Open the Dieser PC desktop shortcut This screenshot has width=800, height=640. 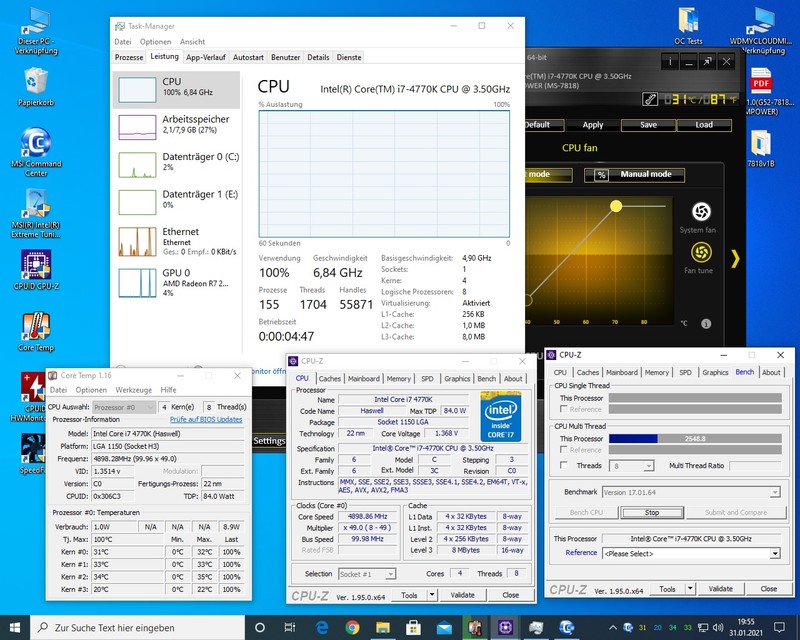click(x=36, y=32)
